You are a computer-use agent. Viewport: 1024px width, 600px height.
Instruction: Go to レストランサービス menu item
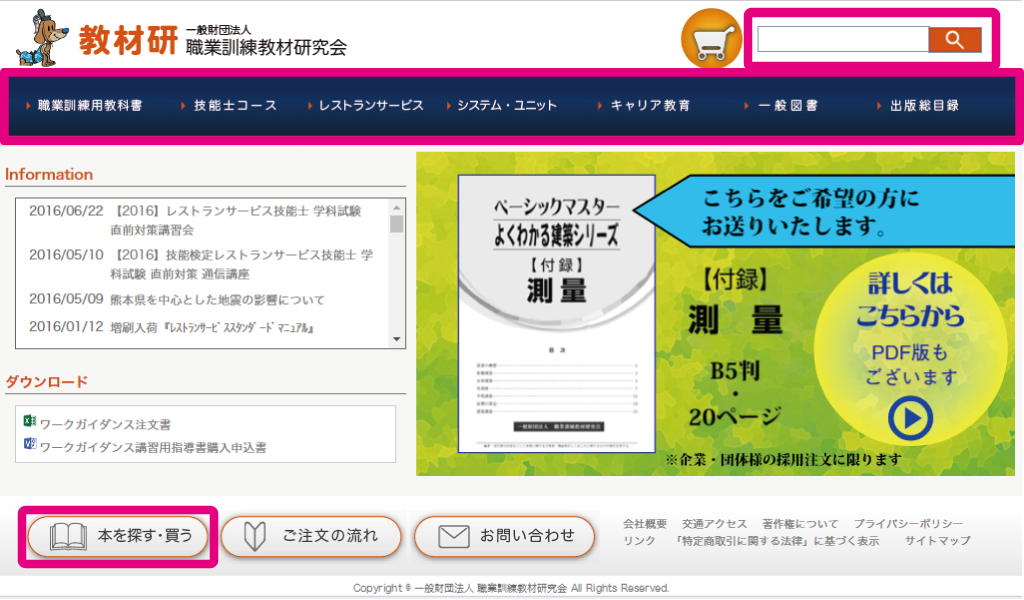point(370,105)
